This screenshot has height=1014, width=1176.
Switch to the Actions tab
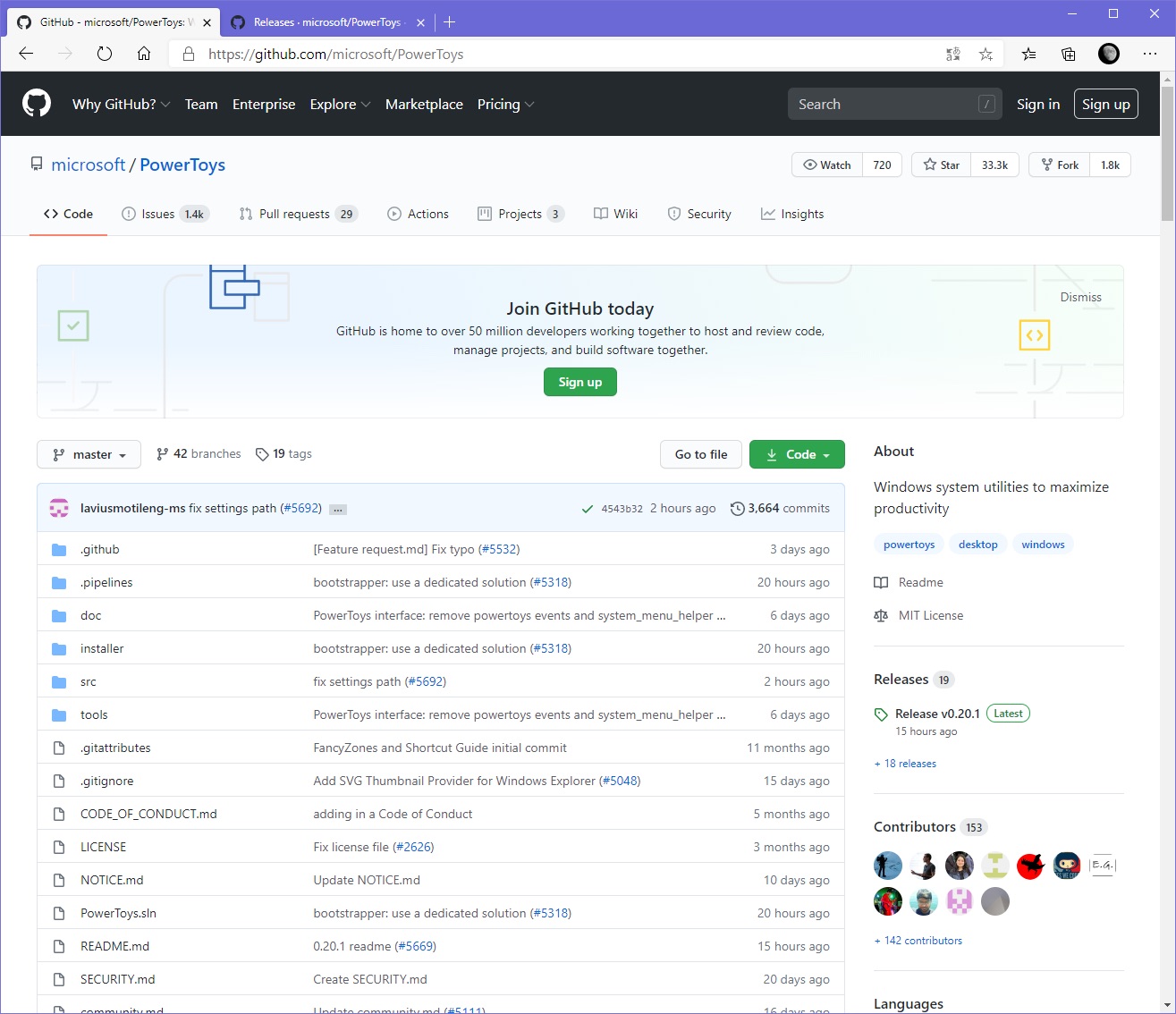(418, 214)
